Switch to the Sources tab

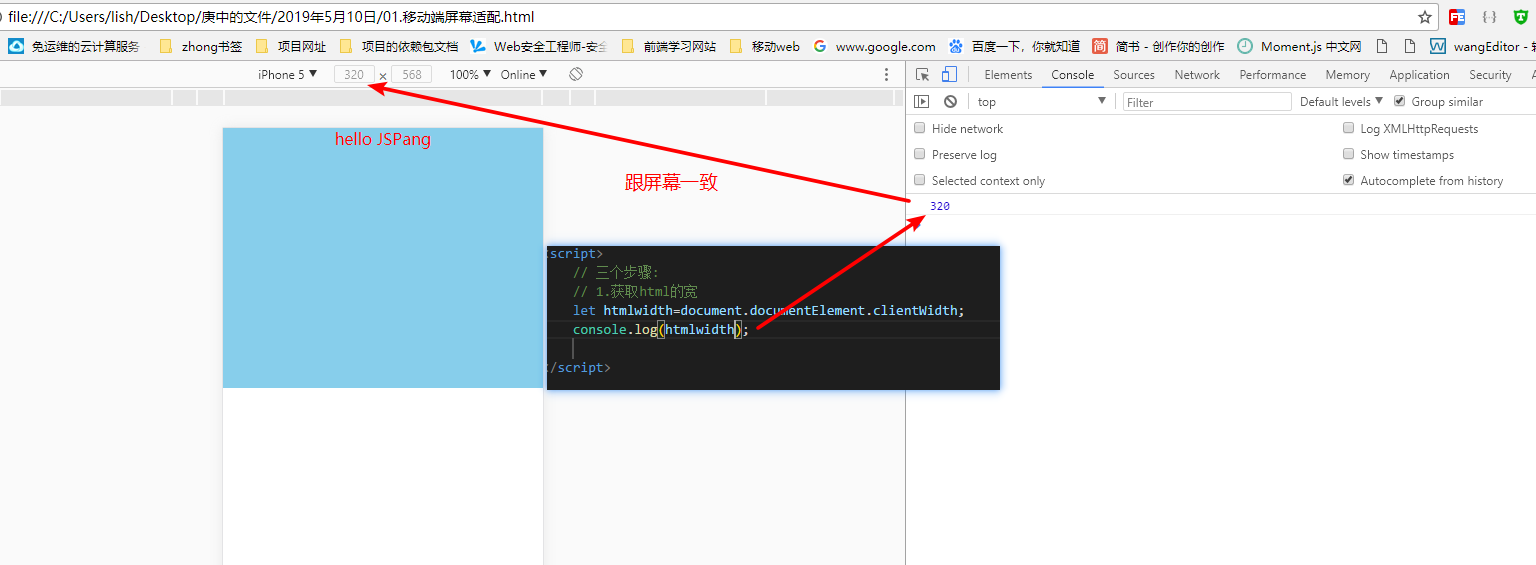pos(1134,75)
